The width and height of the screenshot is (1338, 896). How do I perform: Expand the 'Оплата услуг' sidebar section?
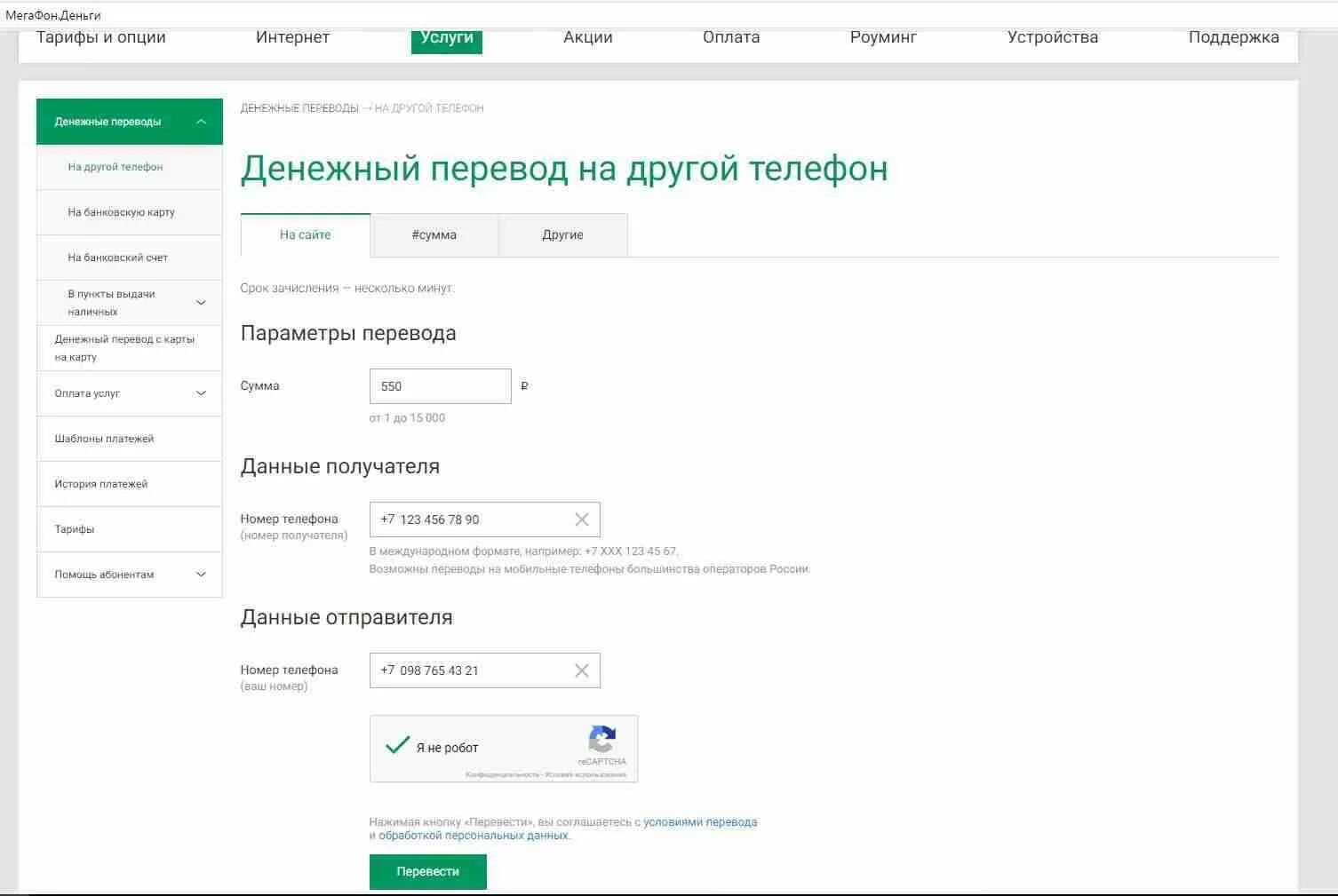(x=201, y=393)
